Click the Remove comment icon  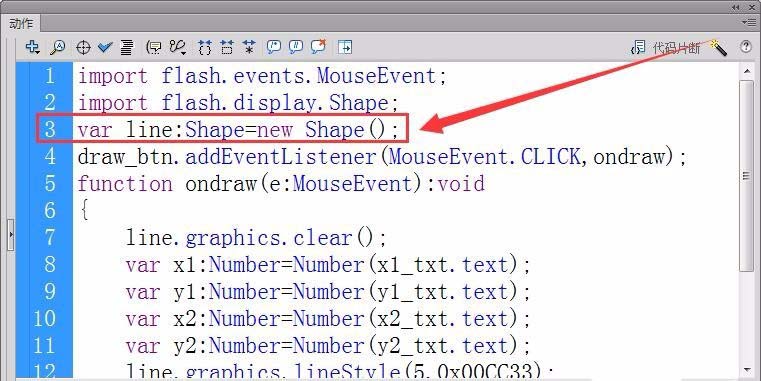[318, 47]
